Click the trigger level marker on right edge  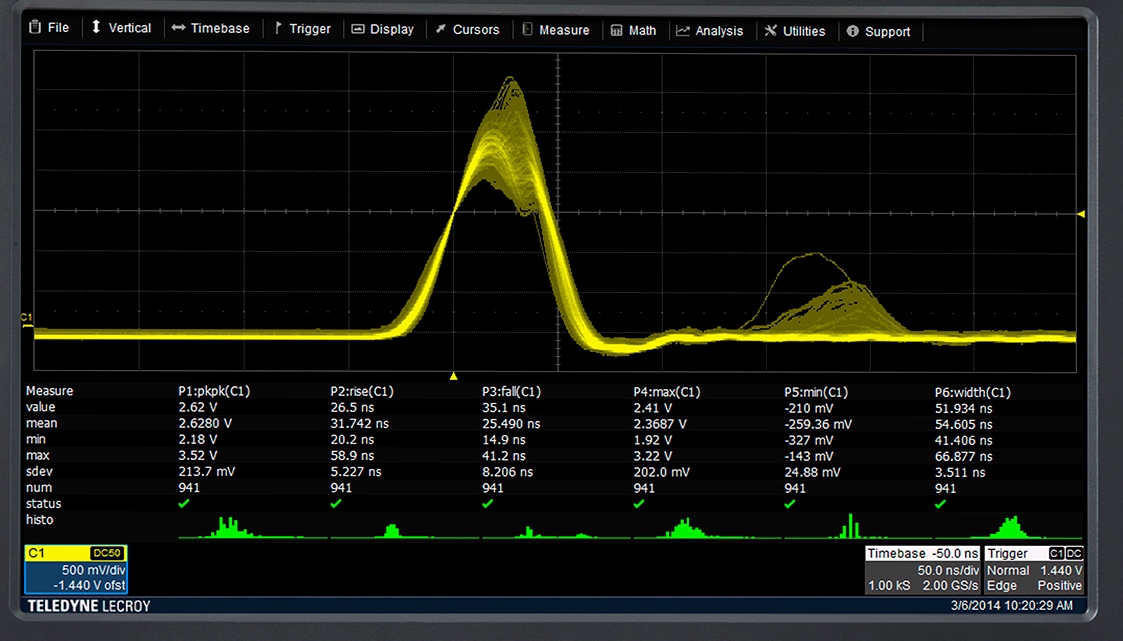[x=1080, y=214]
